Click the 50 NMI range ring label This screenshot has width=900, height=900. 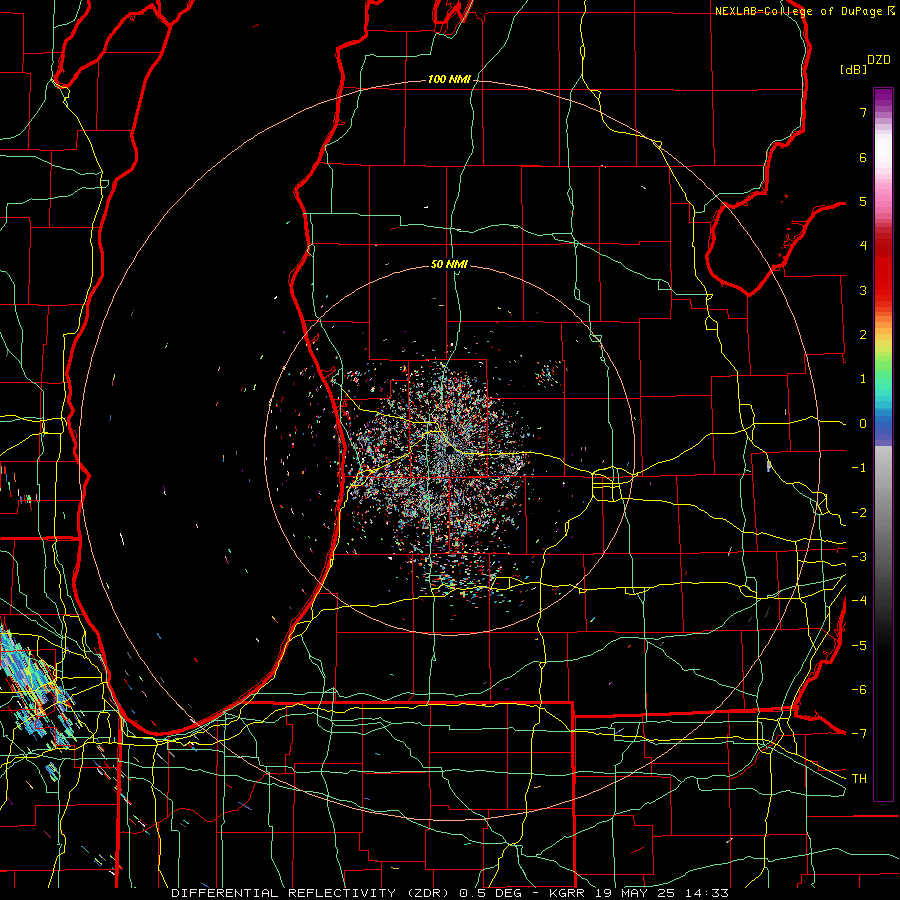pyautogui.click(x=449, y=264)
